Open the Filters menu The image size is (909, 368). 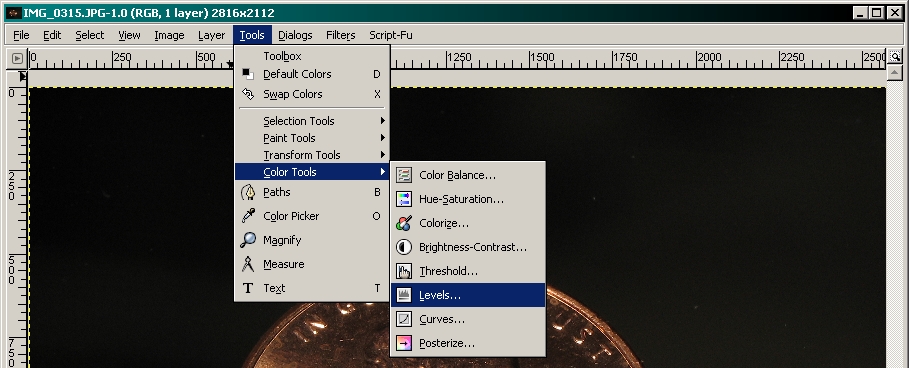pyautogui.click(x=340, y=35)
